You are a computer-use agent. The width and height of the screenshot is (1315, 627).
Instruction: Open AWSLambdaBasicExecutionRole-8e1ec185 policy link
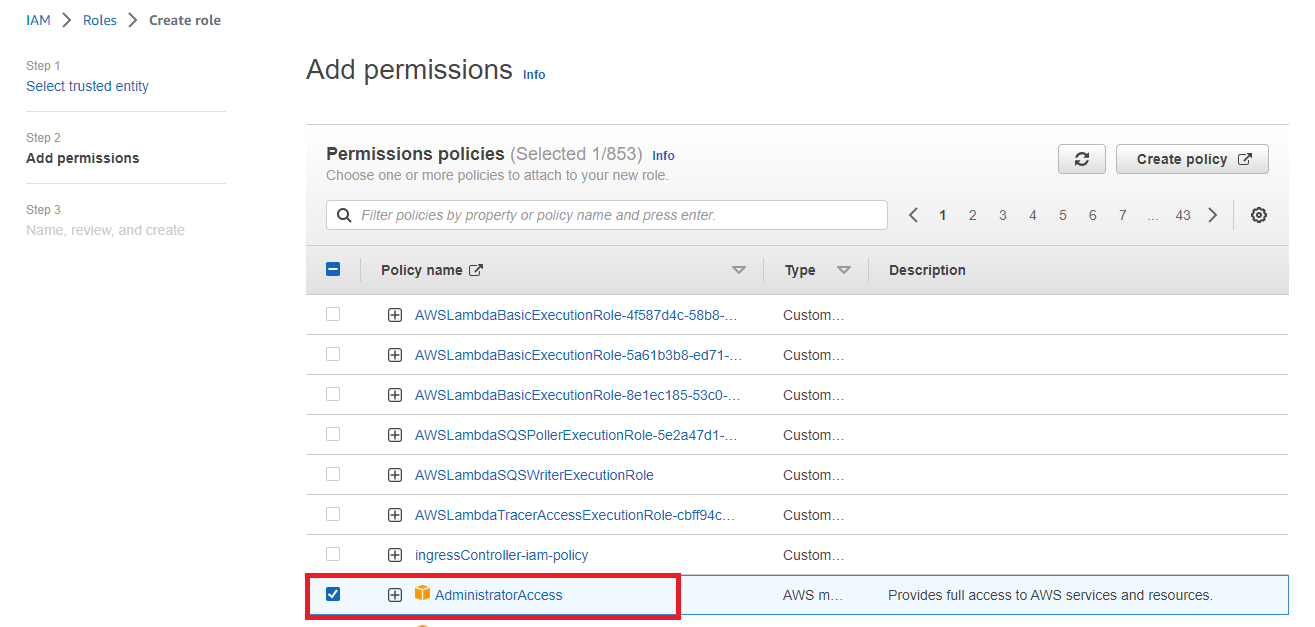(x=577, y=395)
